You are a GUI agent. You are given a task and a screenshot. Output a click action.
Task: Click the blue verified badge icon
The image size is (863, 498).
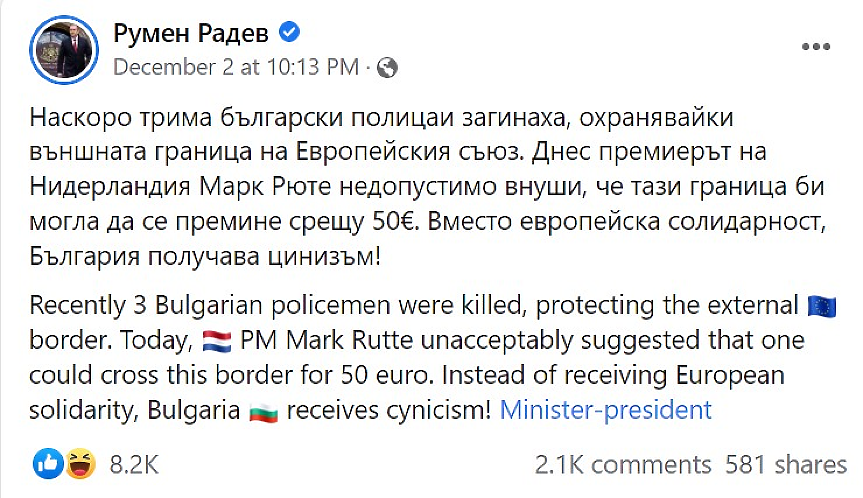(x=289, y=34)
